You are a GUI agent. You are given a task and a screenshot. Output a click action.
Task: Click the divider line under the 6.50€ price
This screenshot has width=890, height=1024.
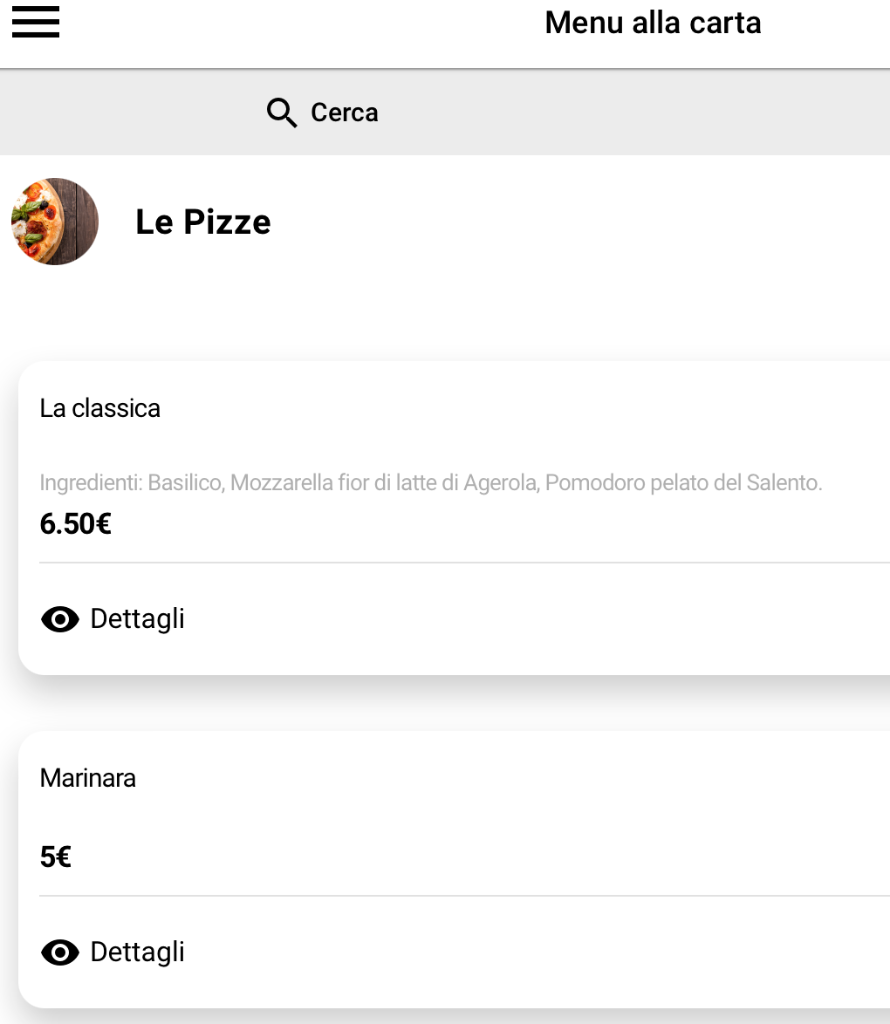click(464, 562)
